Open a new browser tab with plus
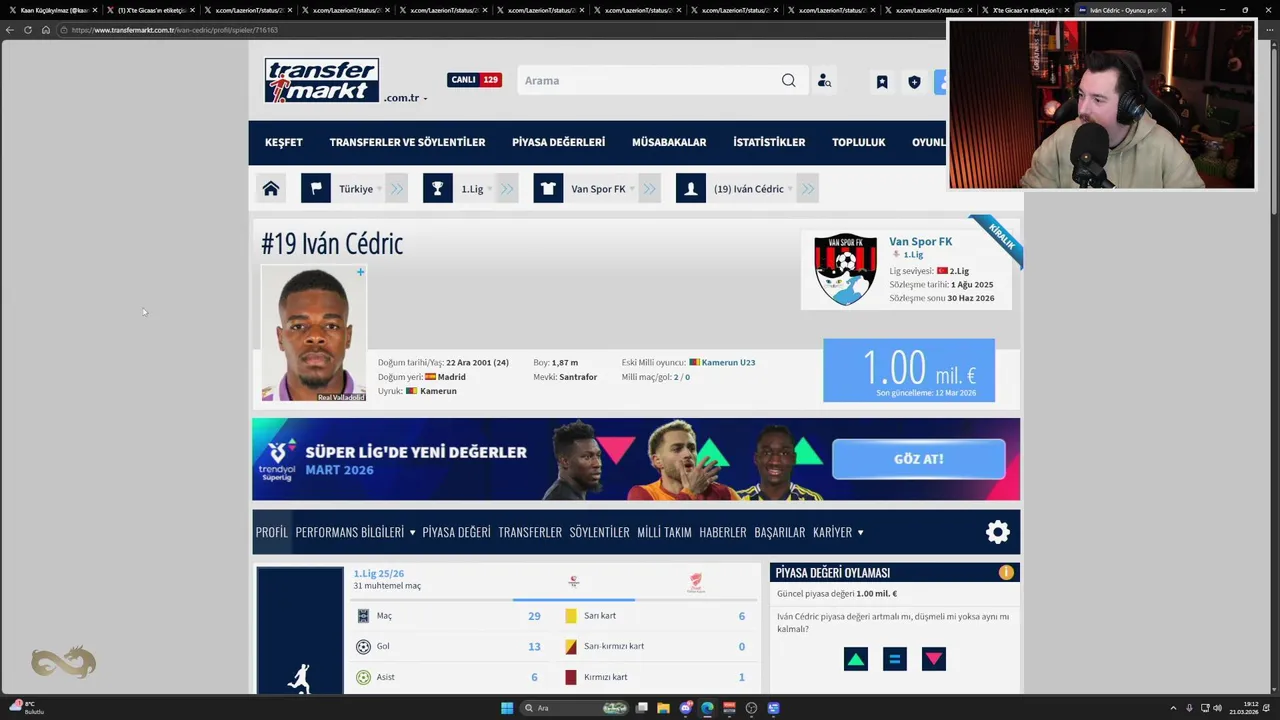The image size is (1280, 720). coord(1182,10)
